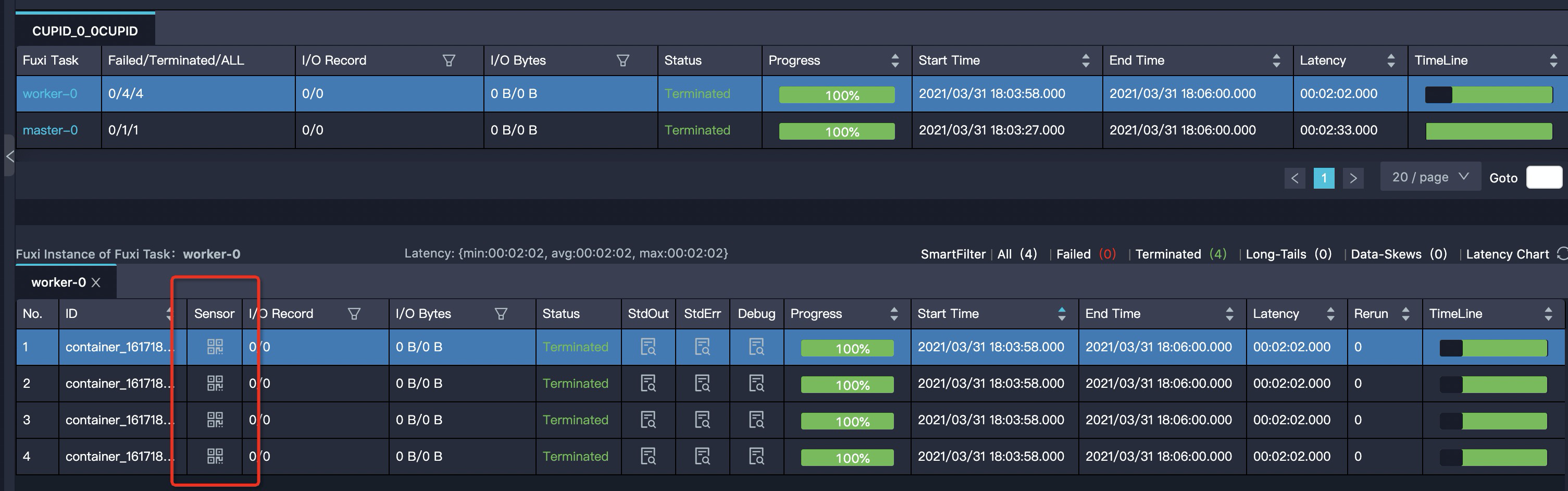The height and width of the screenshot is (491, 1568).
Task: Filter the Fuxi Task I/O Record column
Action: click(x=449, y=60)
